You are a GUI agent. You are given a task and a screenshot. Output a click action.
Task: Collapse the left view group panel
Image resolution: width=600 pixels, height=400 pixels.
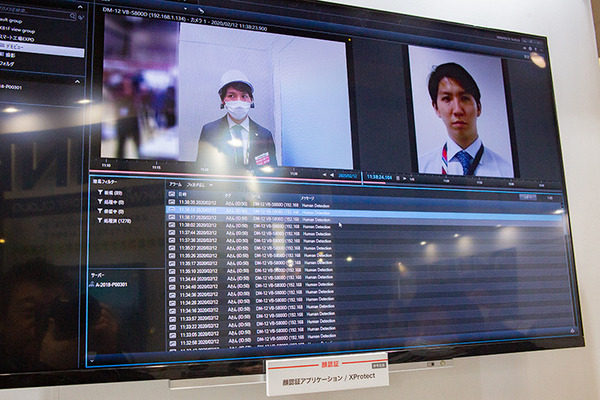79,5
